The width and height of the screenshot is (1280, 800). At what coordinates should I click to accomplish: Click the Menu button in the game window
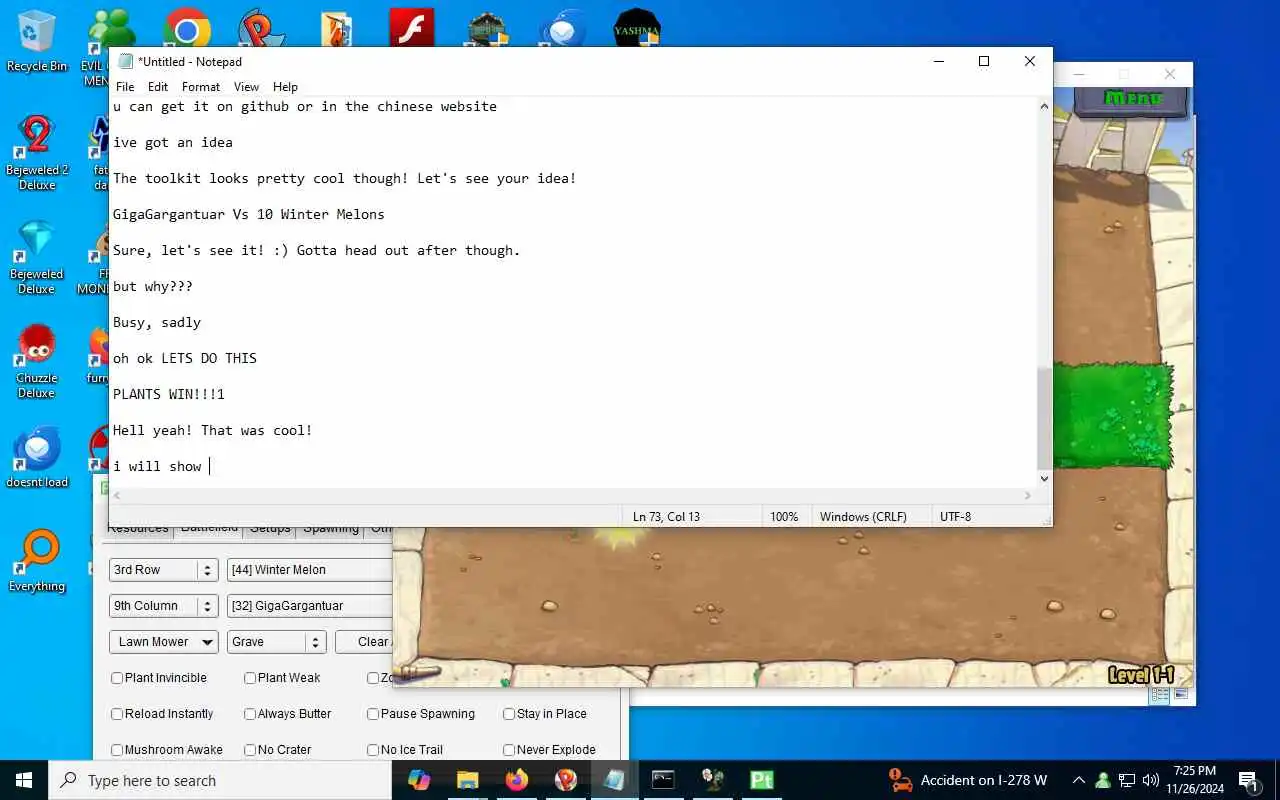pos(1133,98)
